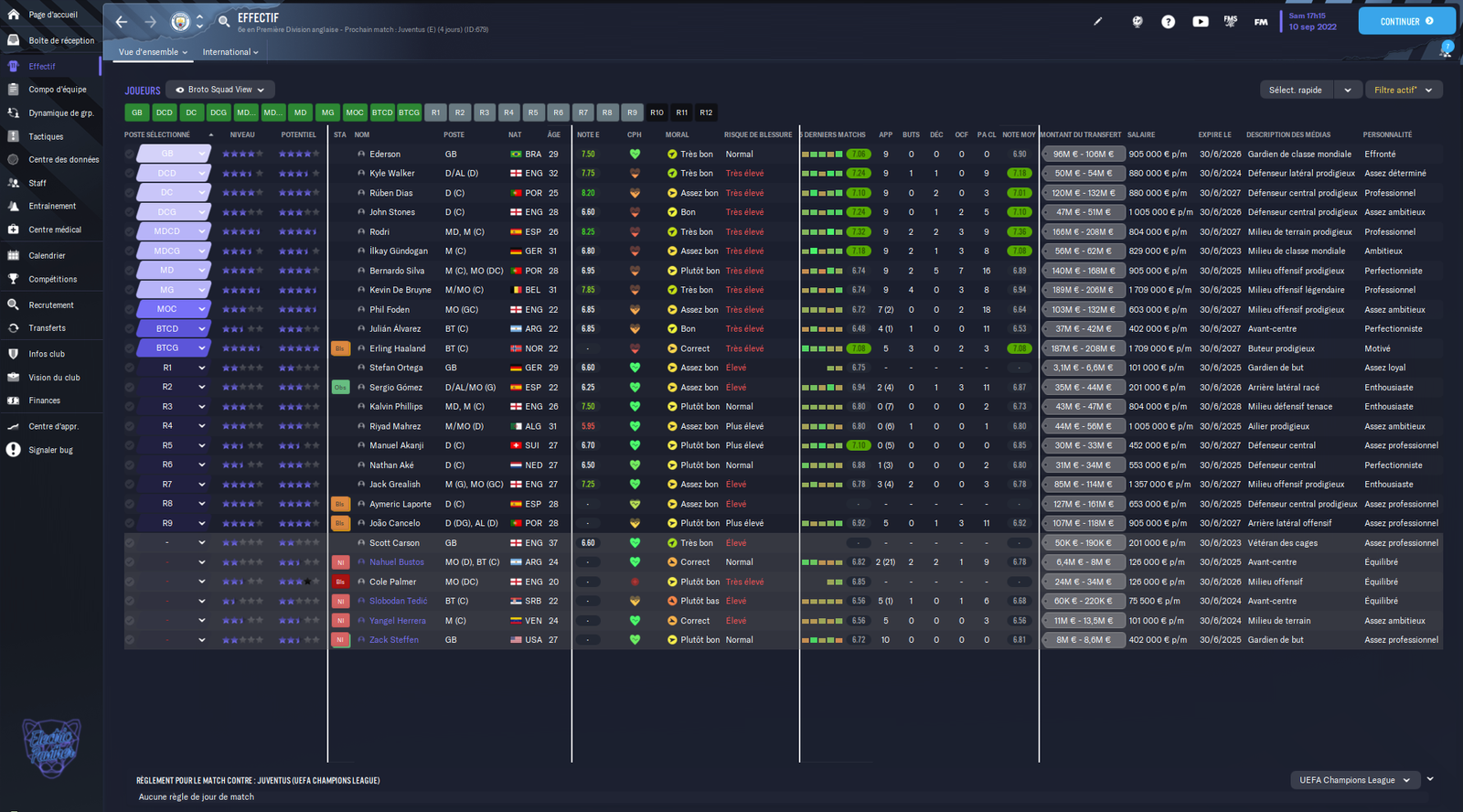Image resolution: width=1463 pixels, height=812 pixels.
Task: Open the Tactiques sidebar icon
Action: coord(14,136)
